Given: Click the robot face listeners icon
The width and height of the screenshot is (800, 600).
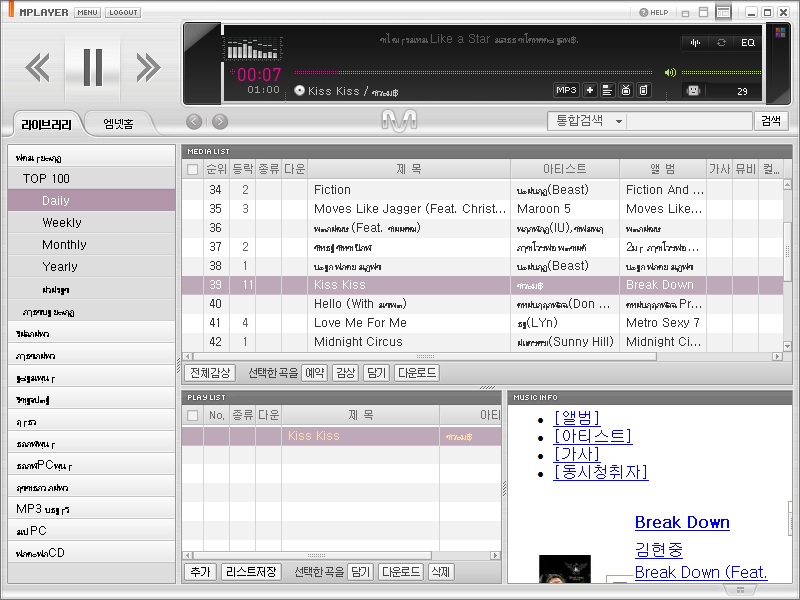Looking at the screenshot, I should [693, 90].
